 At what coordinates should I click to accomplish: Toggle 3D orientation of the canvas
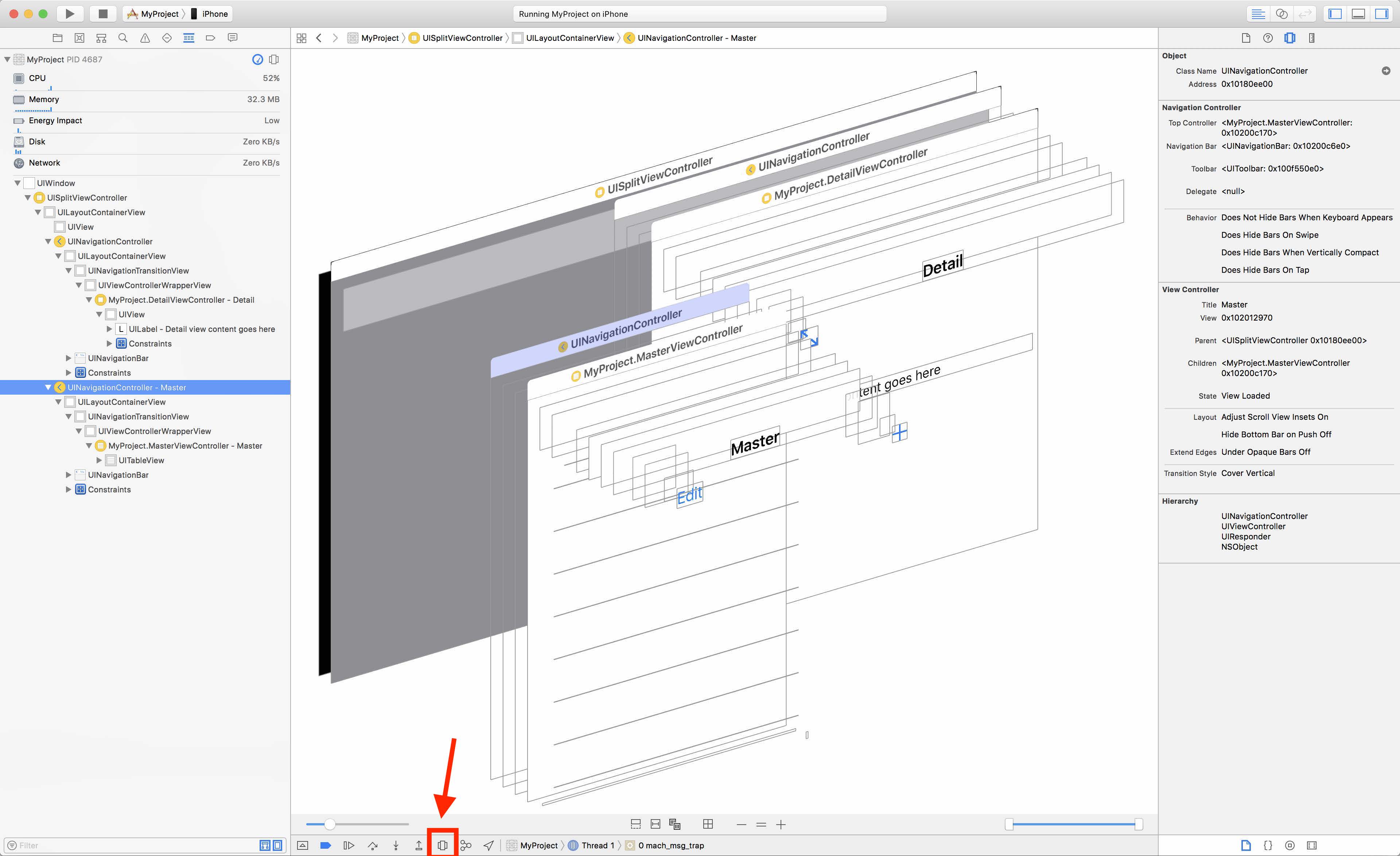[x=708, y=824]
